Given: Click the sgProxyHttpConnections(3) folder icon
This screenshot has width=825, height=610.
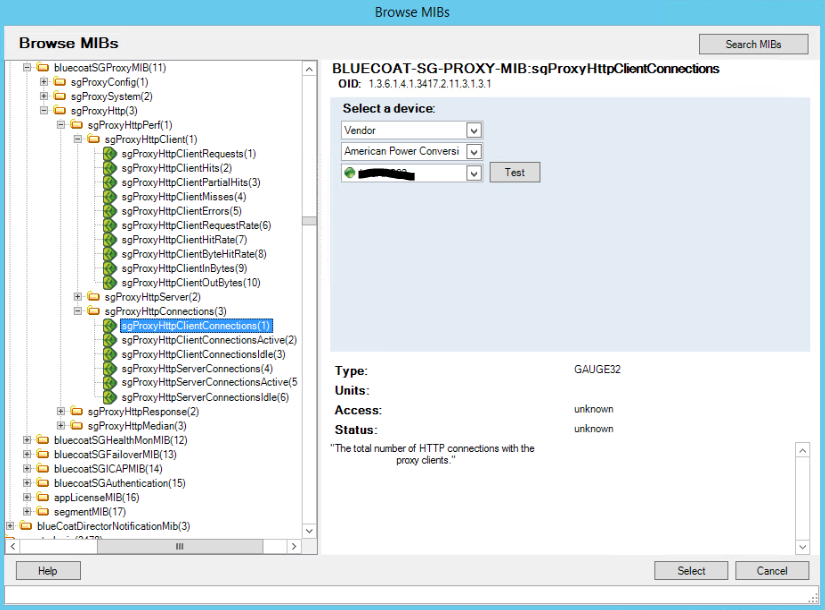Looking at the screenshot, I should coord(93,311).
